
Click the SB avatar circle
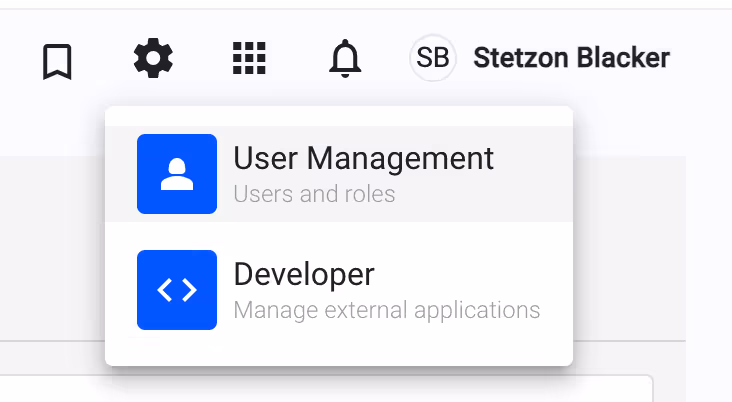coord(432,59)
